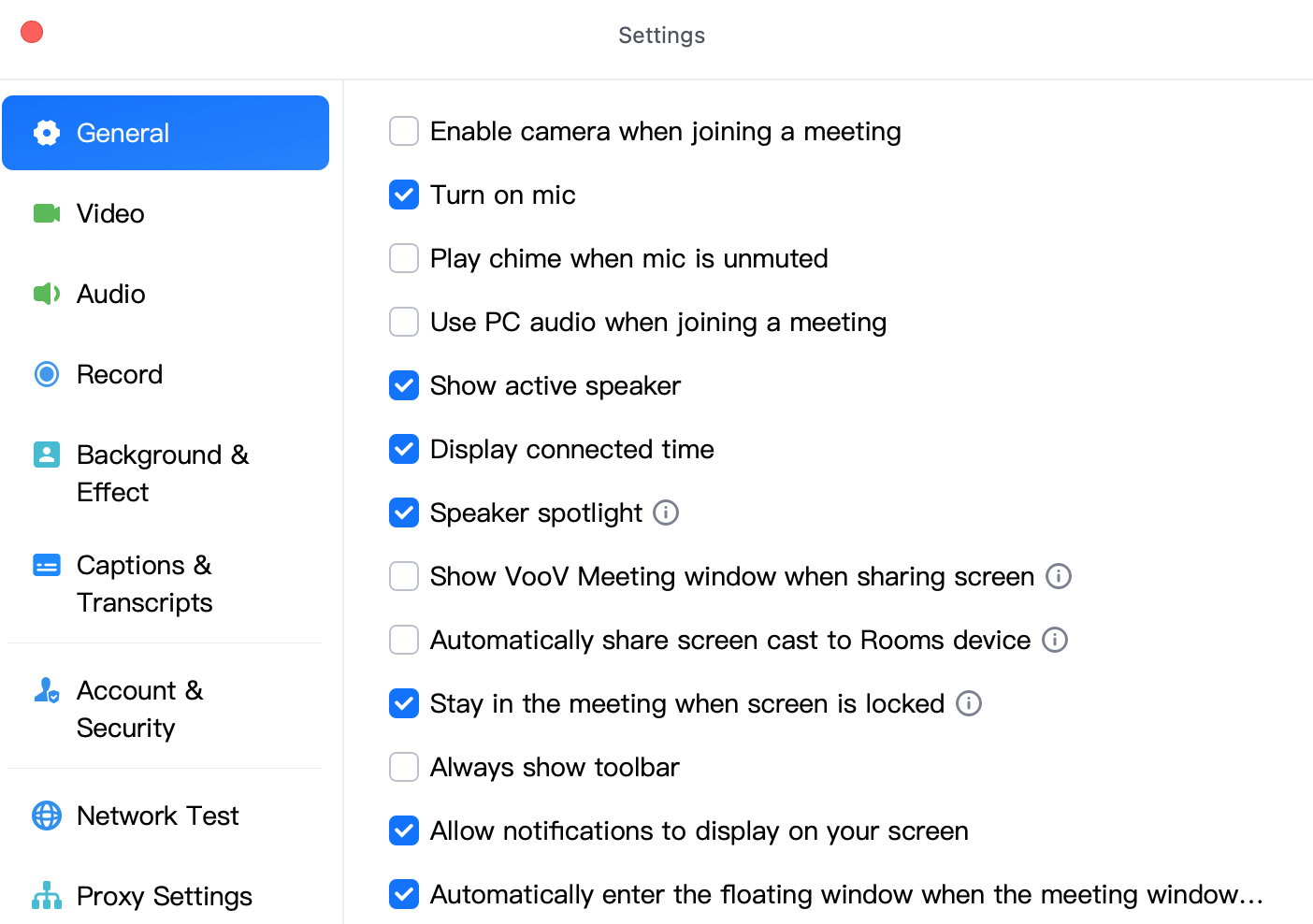The width and height of the screenshot is (1313, 924).
Task: Click the Audio speaker icon
Action: pos(45,294)
